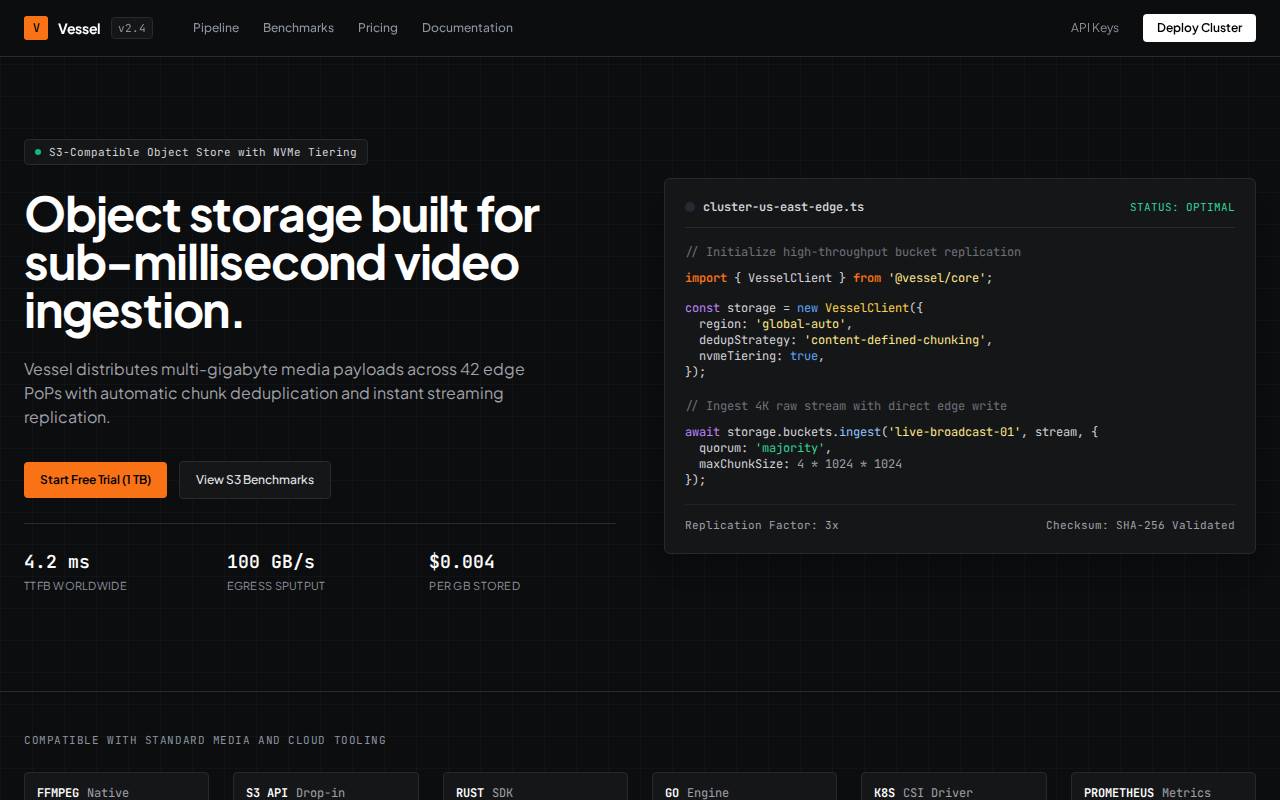Viewport: 1280px width, 800px height.
Task: Click green status dot in S3-Compatible badge
Action: point(38,152)
